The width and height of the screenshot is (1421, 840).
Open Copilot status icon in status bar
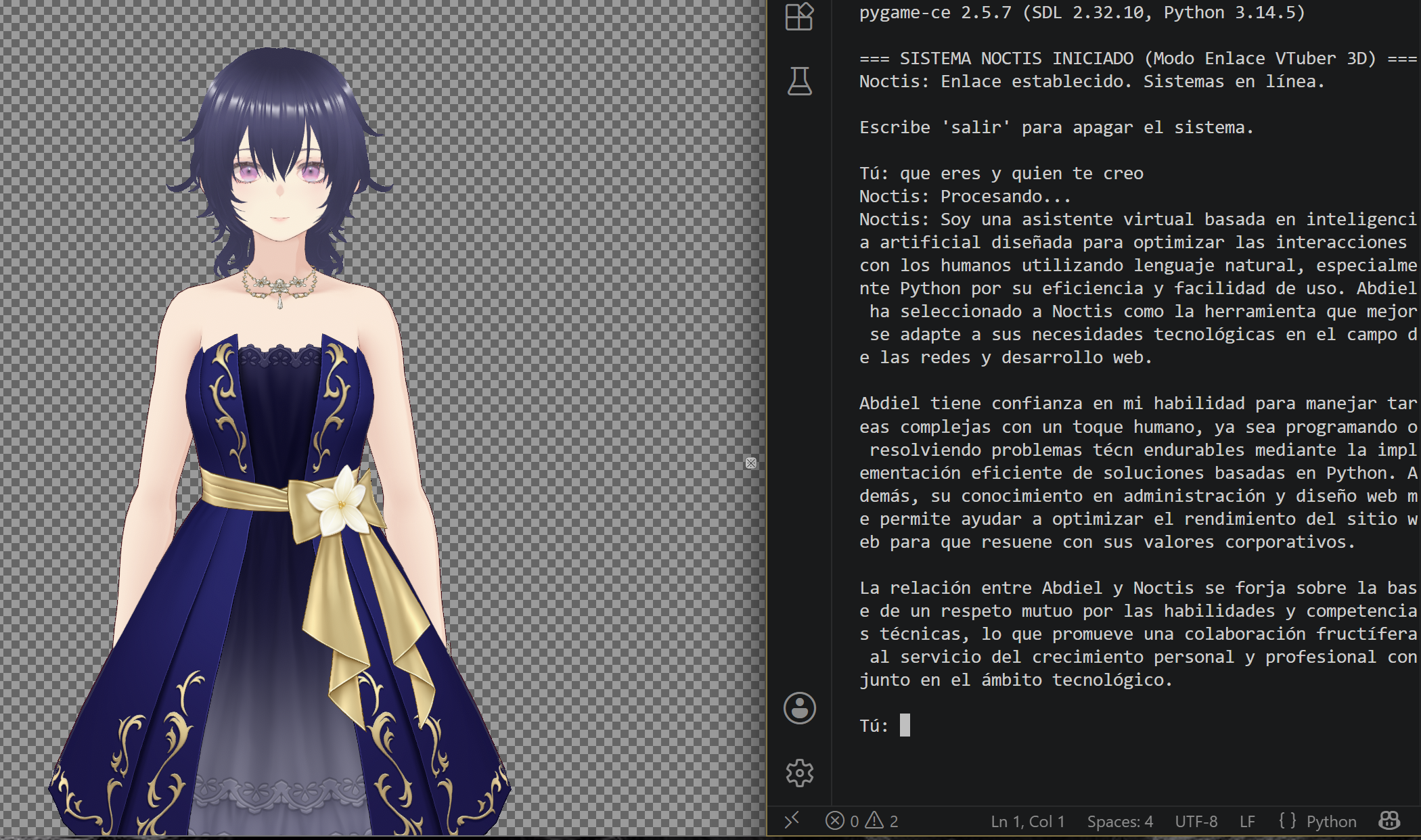click(1389, 821)
